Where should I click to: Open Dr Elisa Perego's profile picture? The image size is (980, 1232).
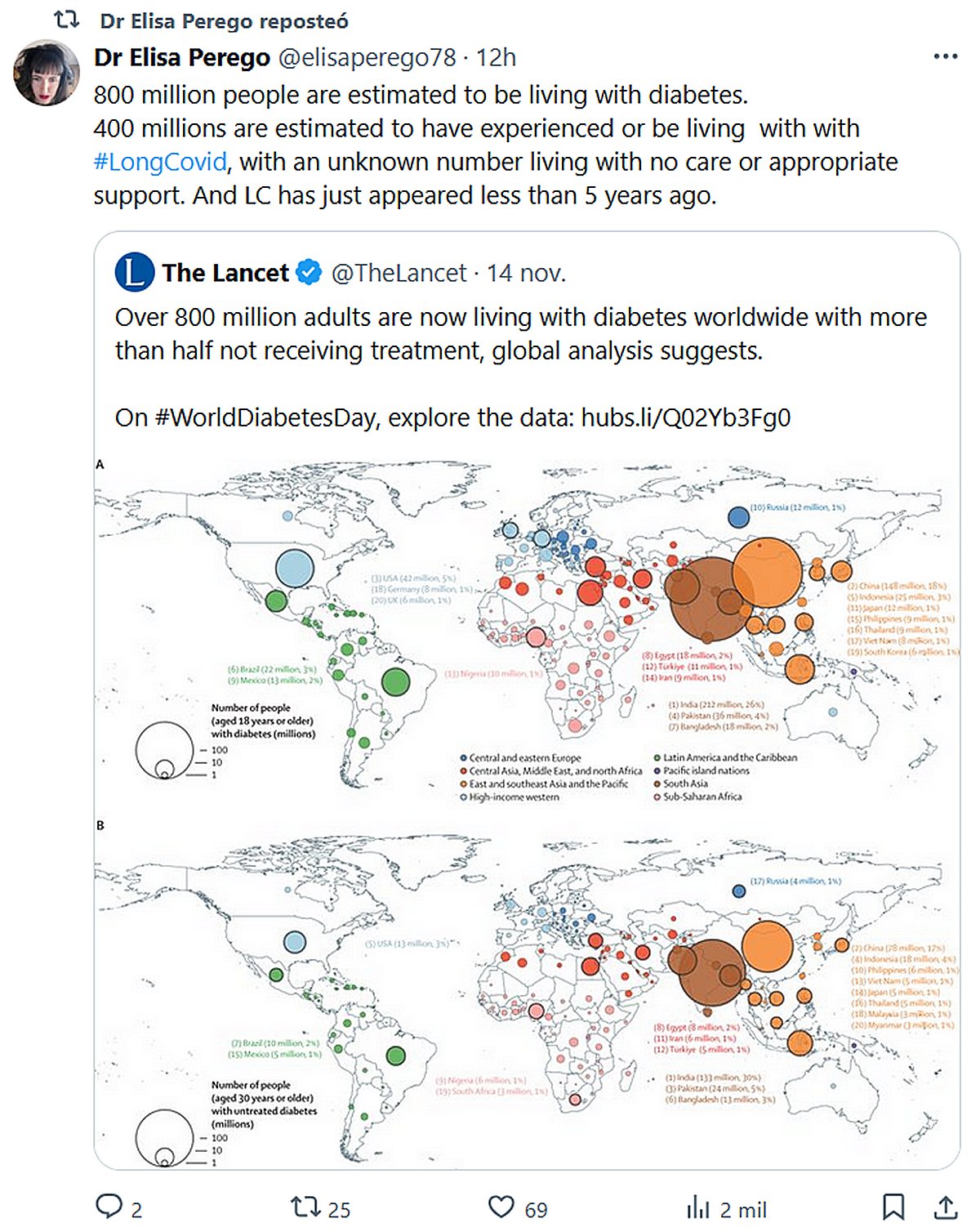47,73
